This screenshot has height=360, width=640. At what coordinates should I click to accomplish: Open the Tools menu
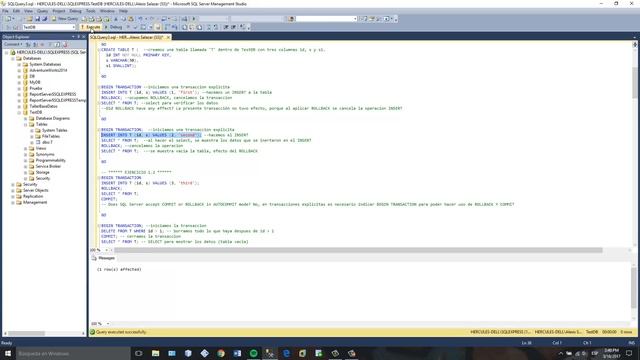point(91,11)
